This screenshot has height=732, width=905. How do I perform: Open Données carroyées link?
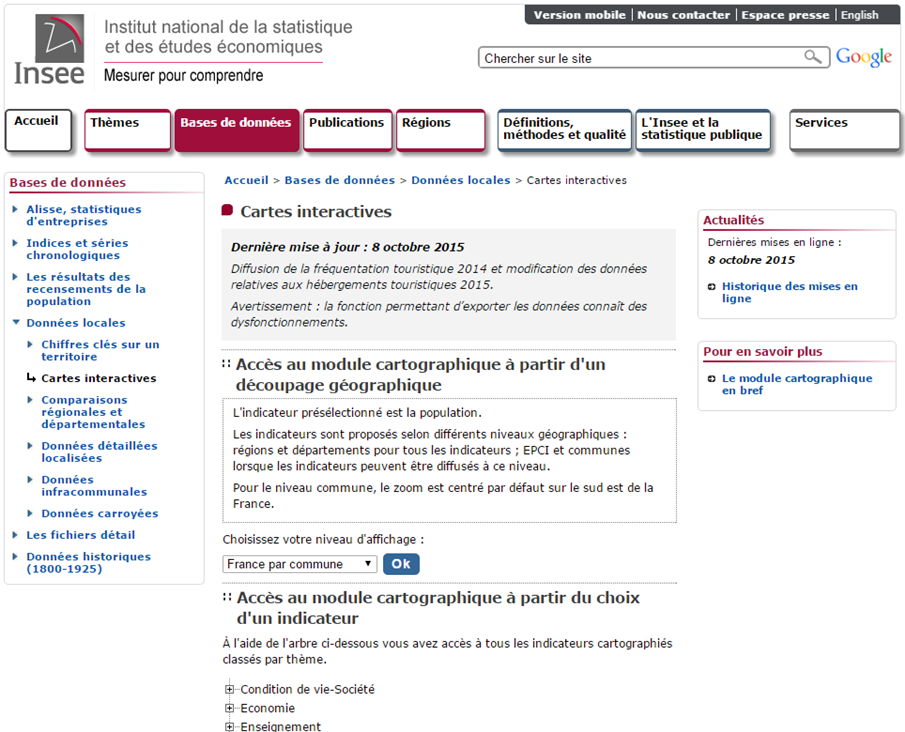(99, 513)
